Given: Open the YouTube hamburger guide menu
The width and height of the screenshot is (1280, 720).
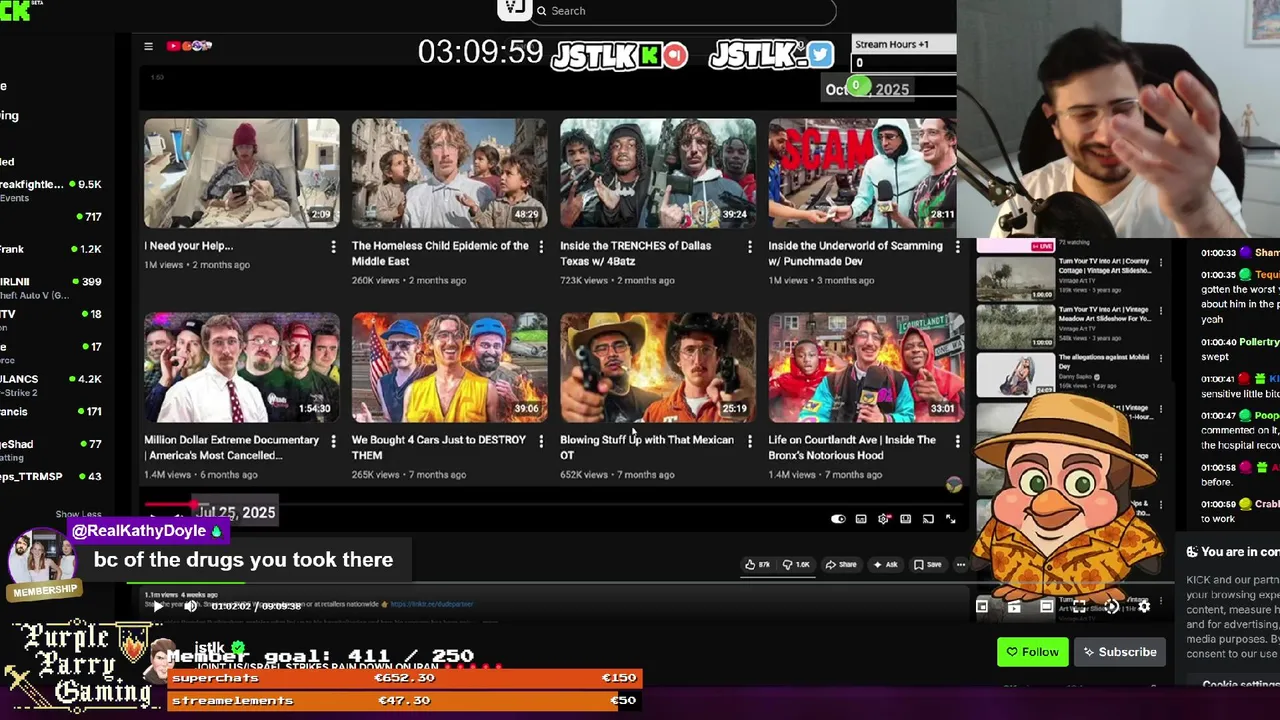Looking at the screenshot, I should point(148,46).
